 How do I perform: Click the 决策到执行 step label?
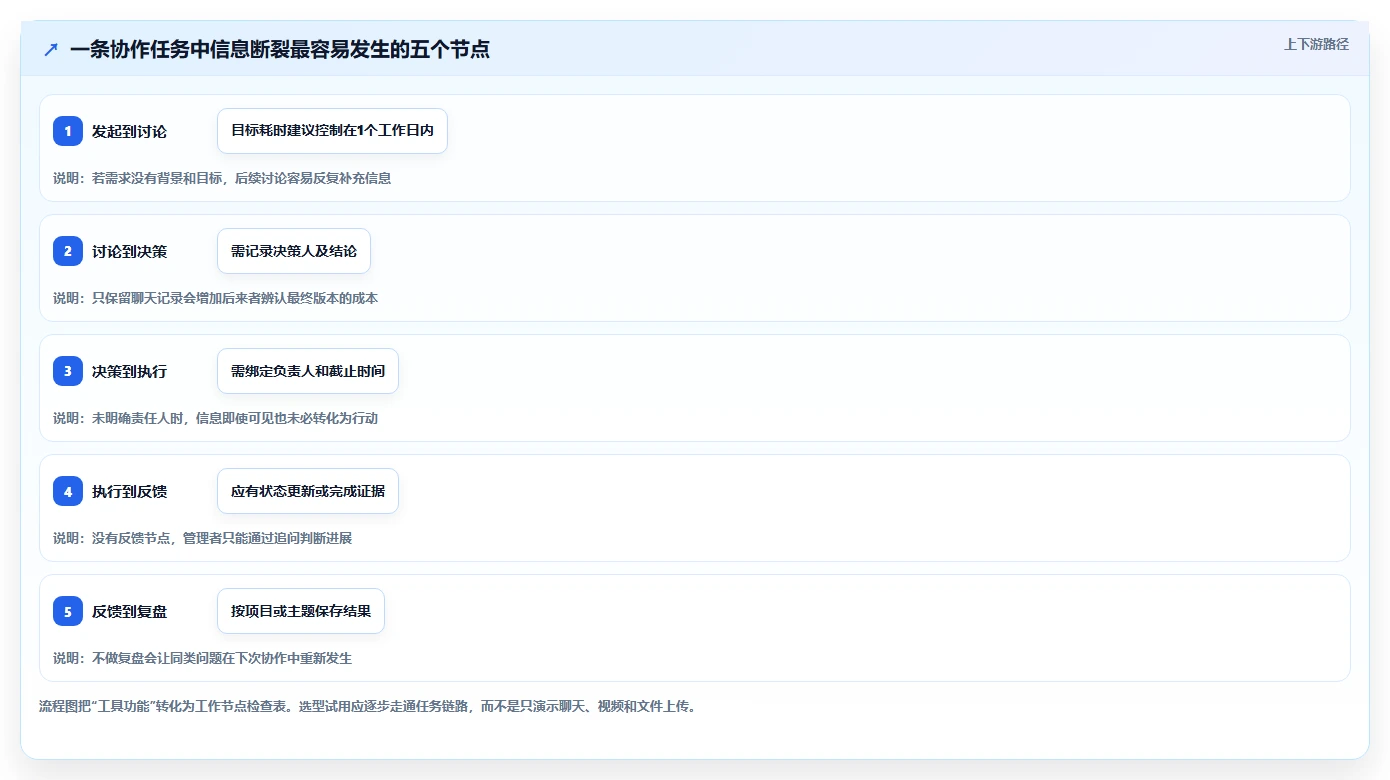(x=129, y=371)
